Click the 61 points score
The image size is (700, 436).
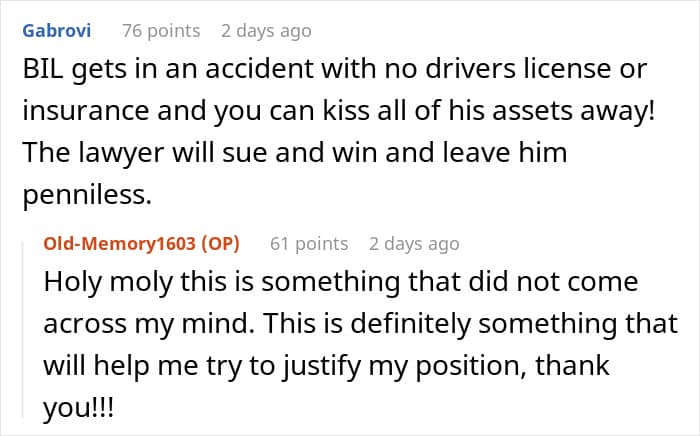point(308,243)
